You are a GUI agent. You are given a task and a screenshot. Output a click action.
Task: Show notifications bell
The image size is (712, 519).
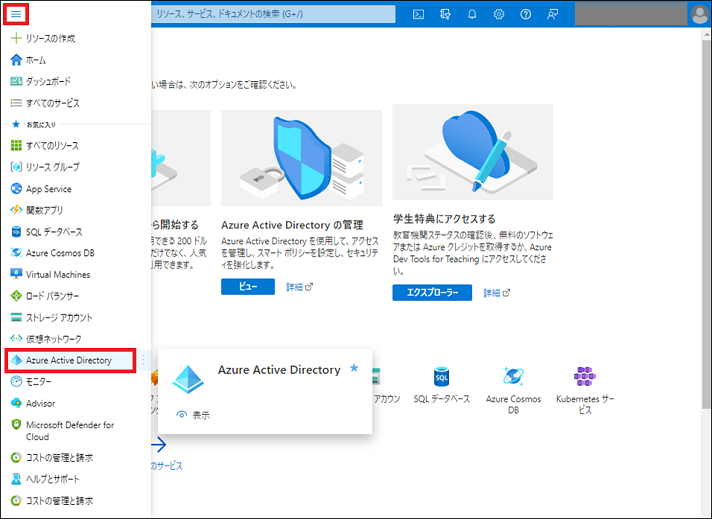(x=472, y=15)
